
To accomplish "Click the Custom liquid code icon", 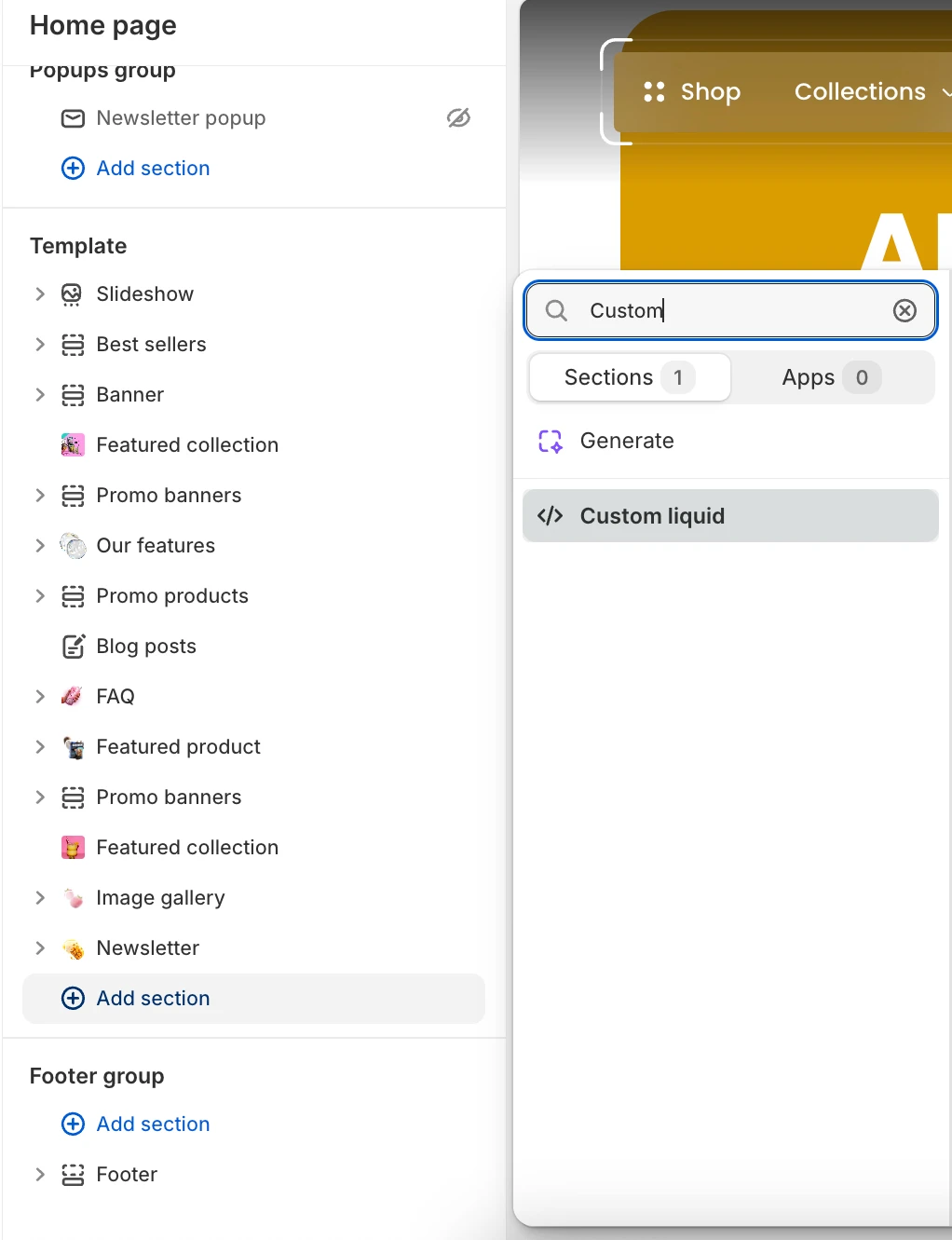I will (551, 515).
